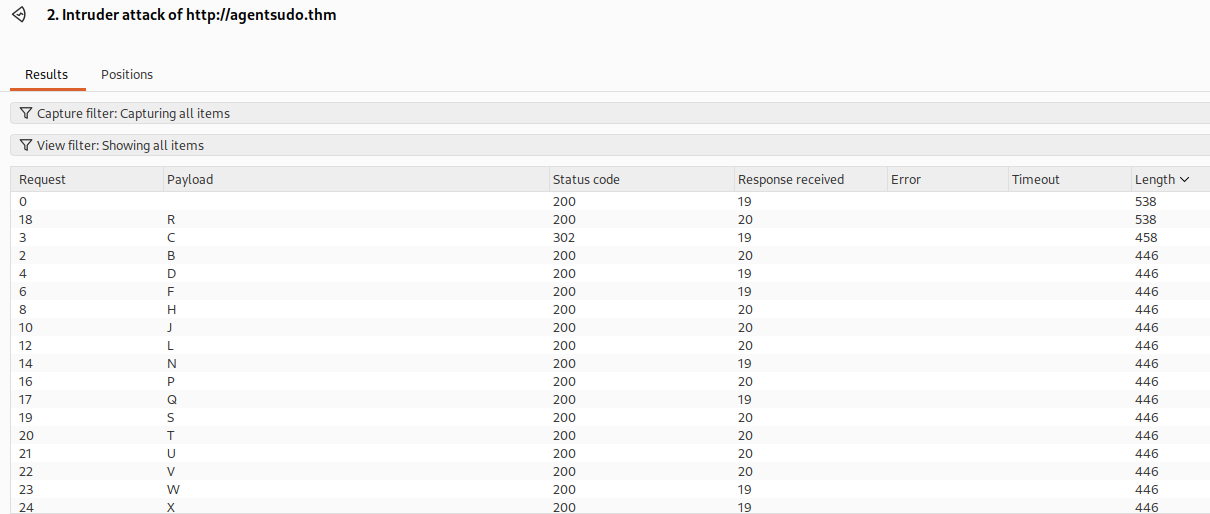
Task: Click request number 18
Action: tap(26, 219)
